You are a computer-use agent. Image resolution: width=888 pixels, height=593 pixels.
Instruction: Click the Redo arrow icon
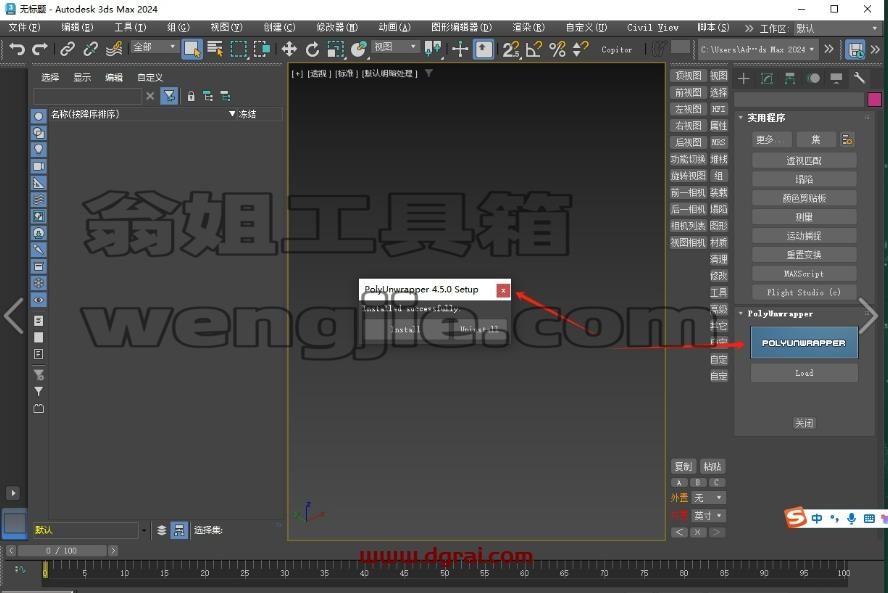tap(39, 49)
